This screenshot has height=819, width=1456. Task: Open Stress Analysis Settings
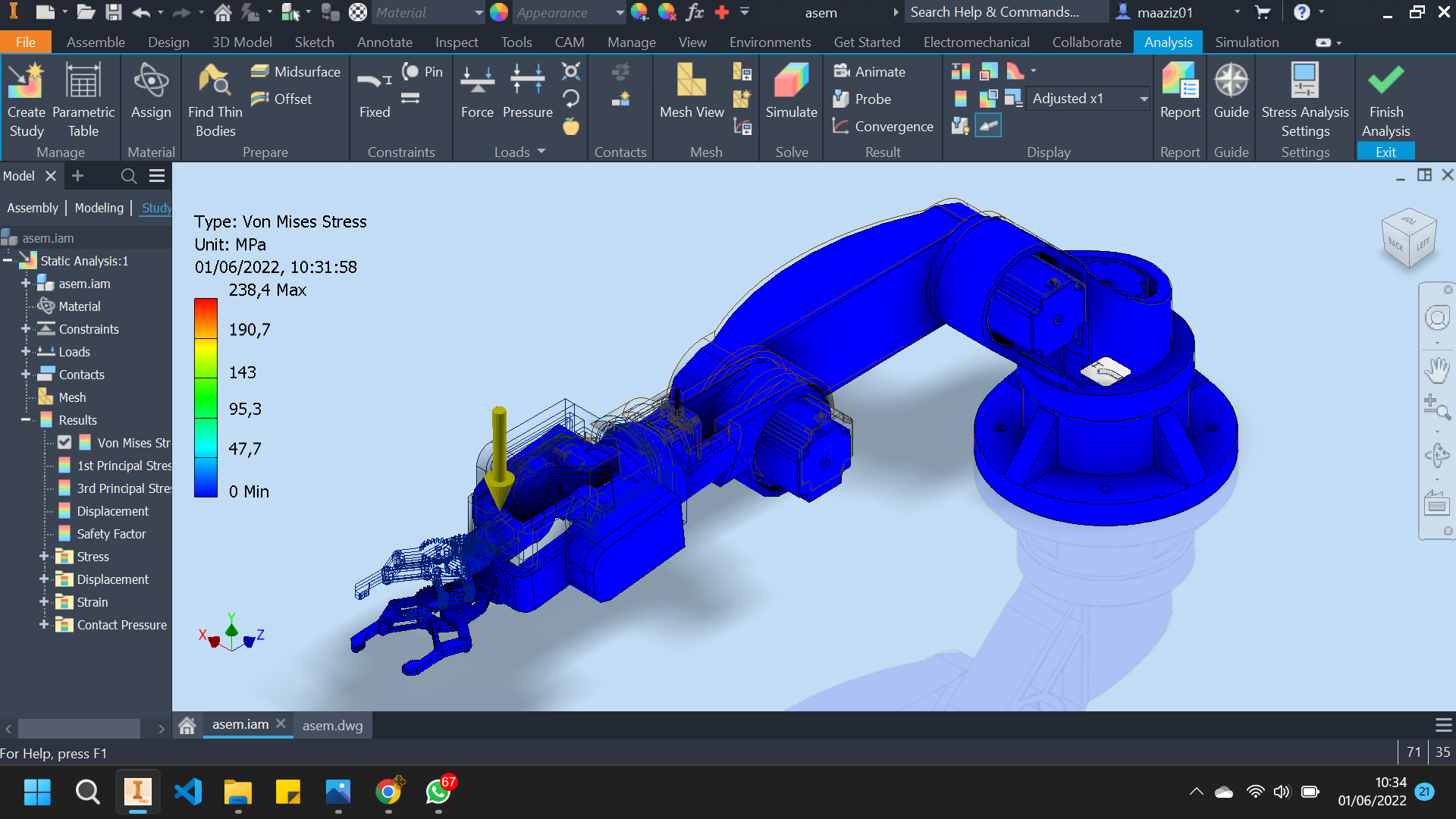click(x=1304, y=100)
